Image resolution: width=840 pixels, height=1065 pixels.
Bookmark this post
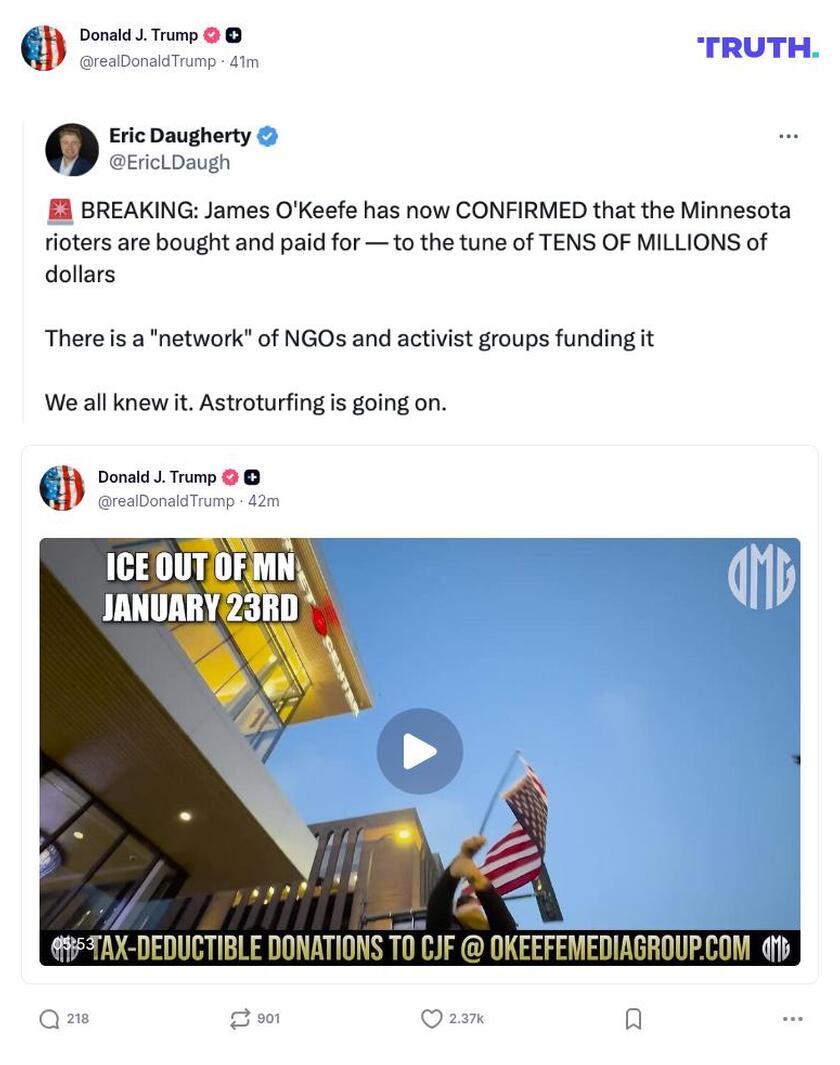point(633,1019)
